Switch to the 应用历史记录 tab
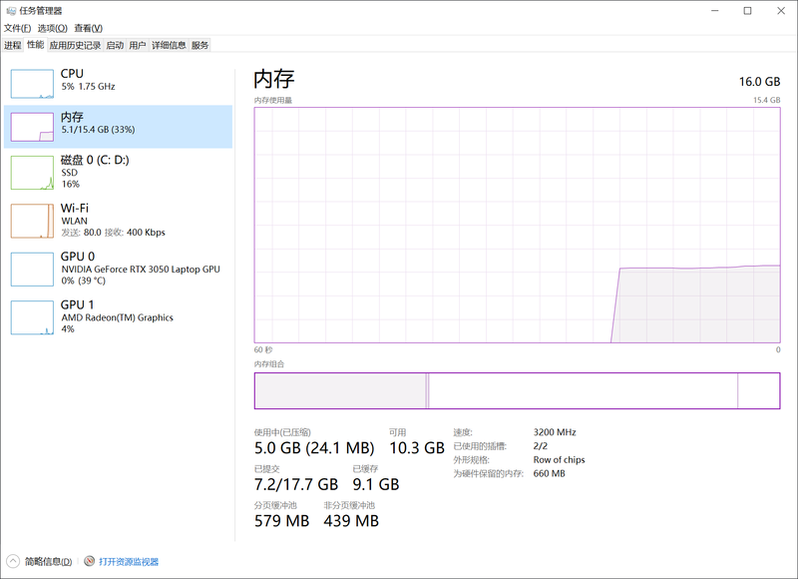The height and width of the screenshot is (579, 798). pos(75,45)
